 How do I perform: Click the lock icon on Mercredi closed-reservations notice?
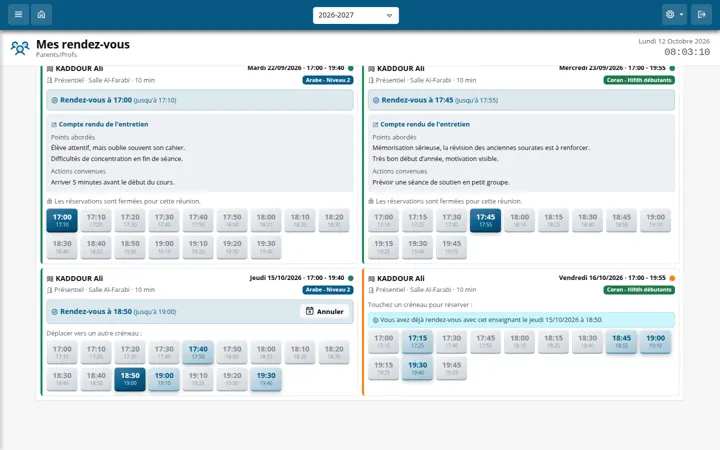tap(371, 201)
